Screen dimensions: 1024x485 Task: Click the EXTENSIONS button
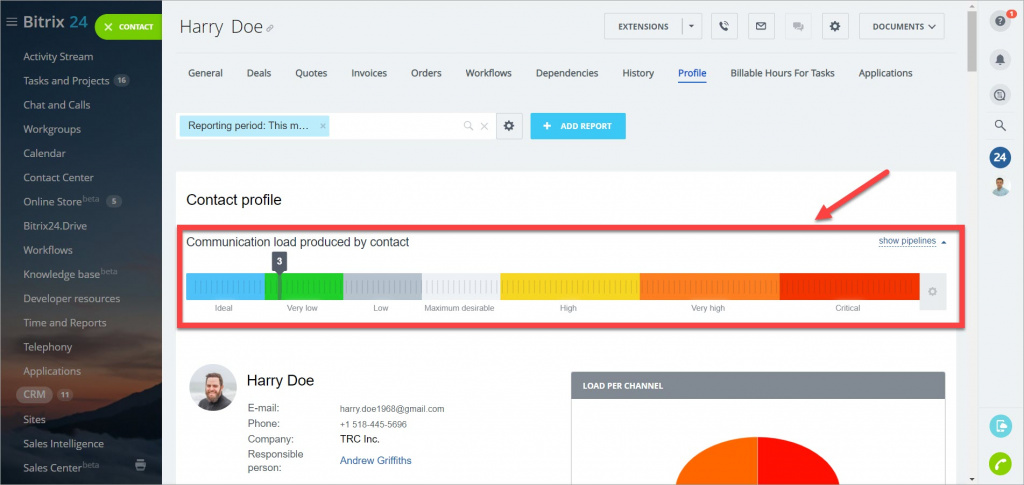[x=643, y=27]
